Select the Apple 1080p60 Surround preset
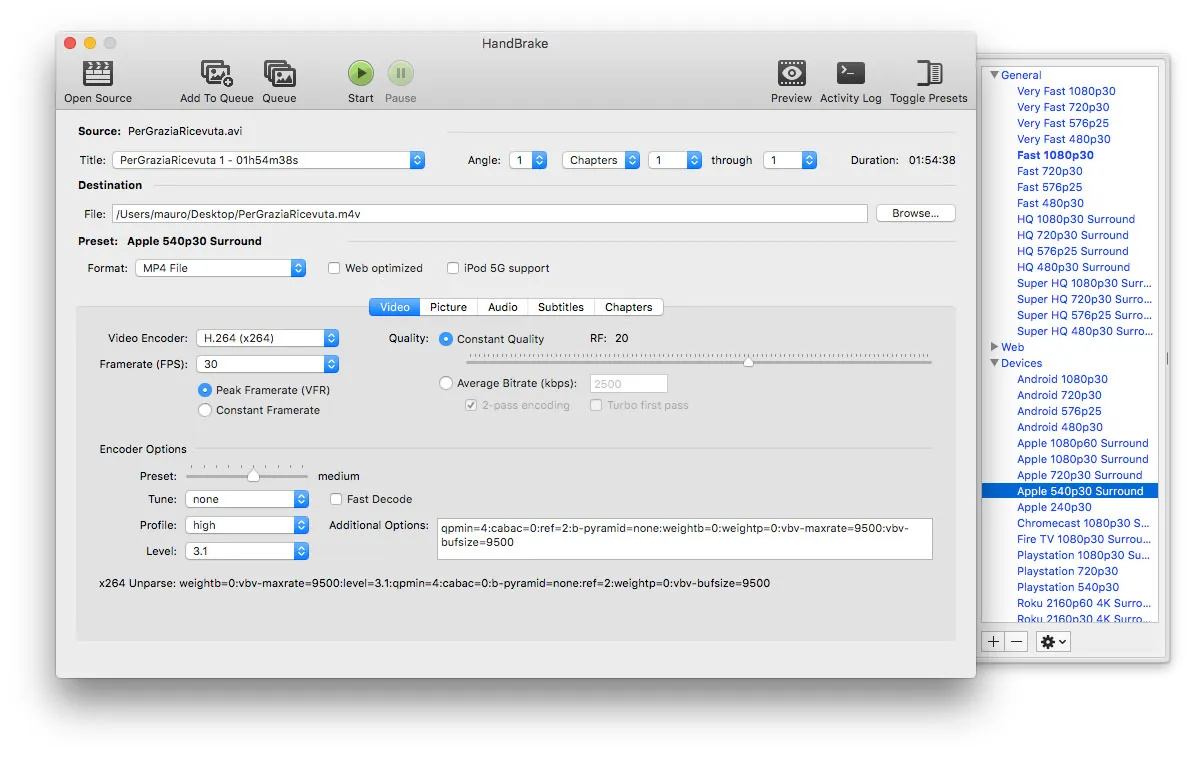1187x758 pixels. click(1083, 443)
